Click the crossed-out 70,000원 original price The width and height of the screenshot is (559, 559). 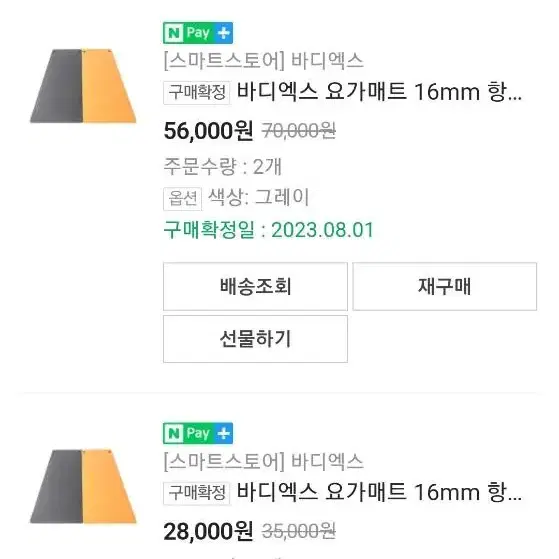point(299,131)
